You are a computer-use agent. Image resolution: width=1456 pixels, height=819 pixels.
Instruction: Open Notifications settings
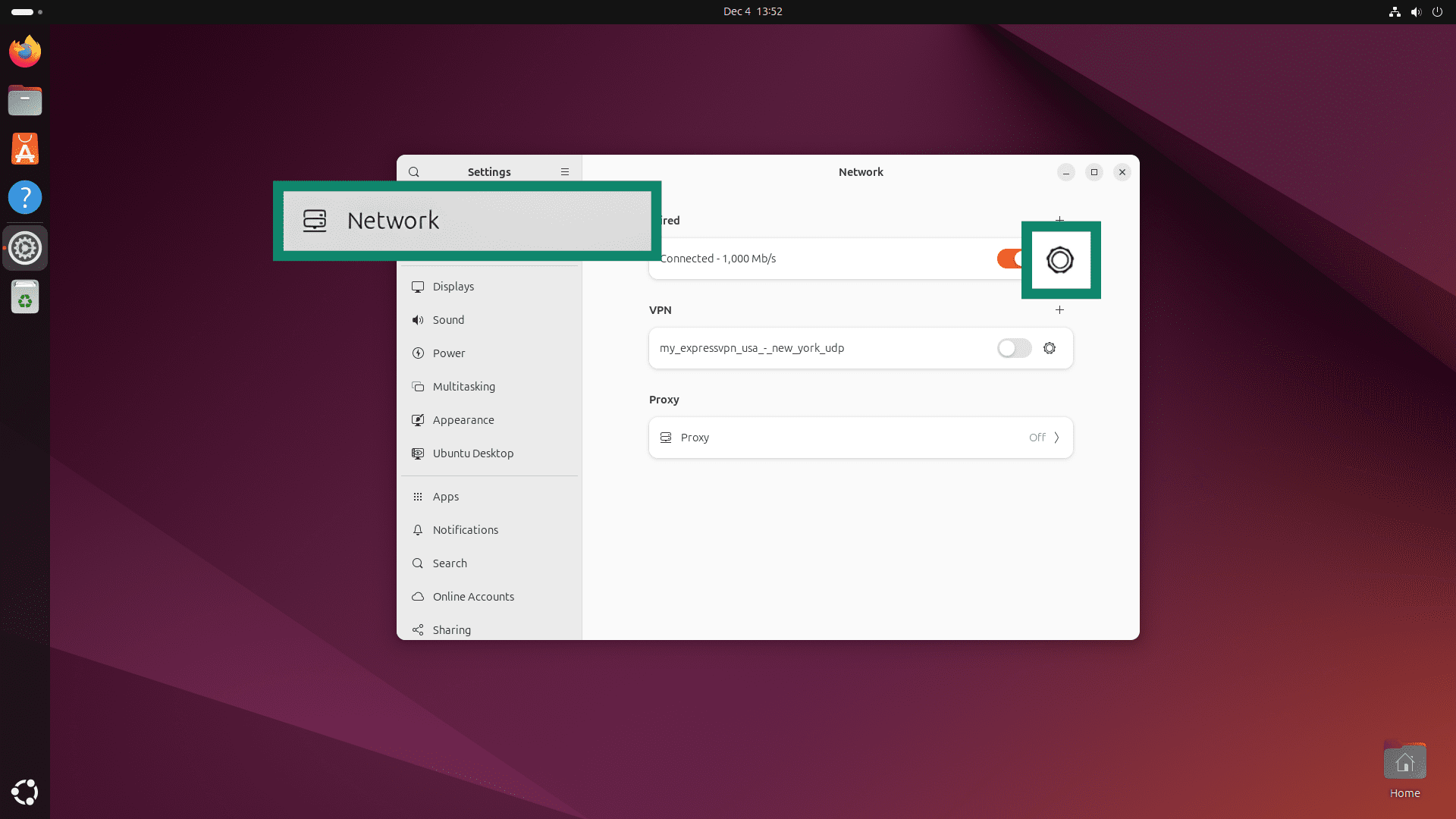(x=489, y=530)
